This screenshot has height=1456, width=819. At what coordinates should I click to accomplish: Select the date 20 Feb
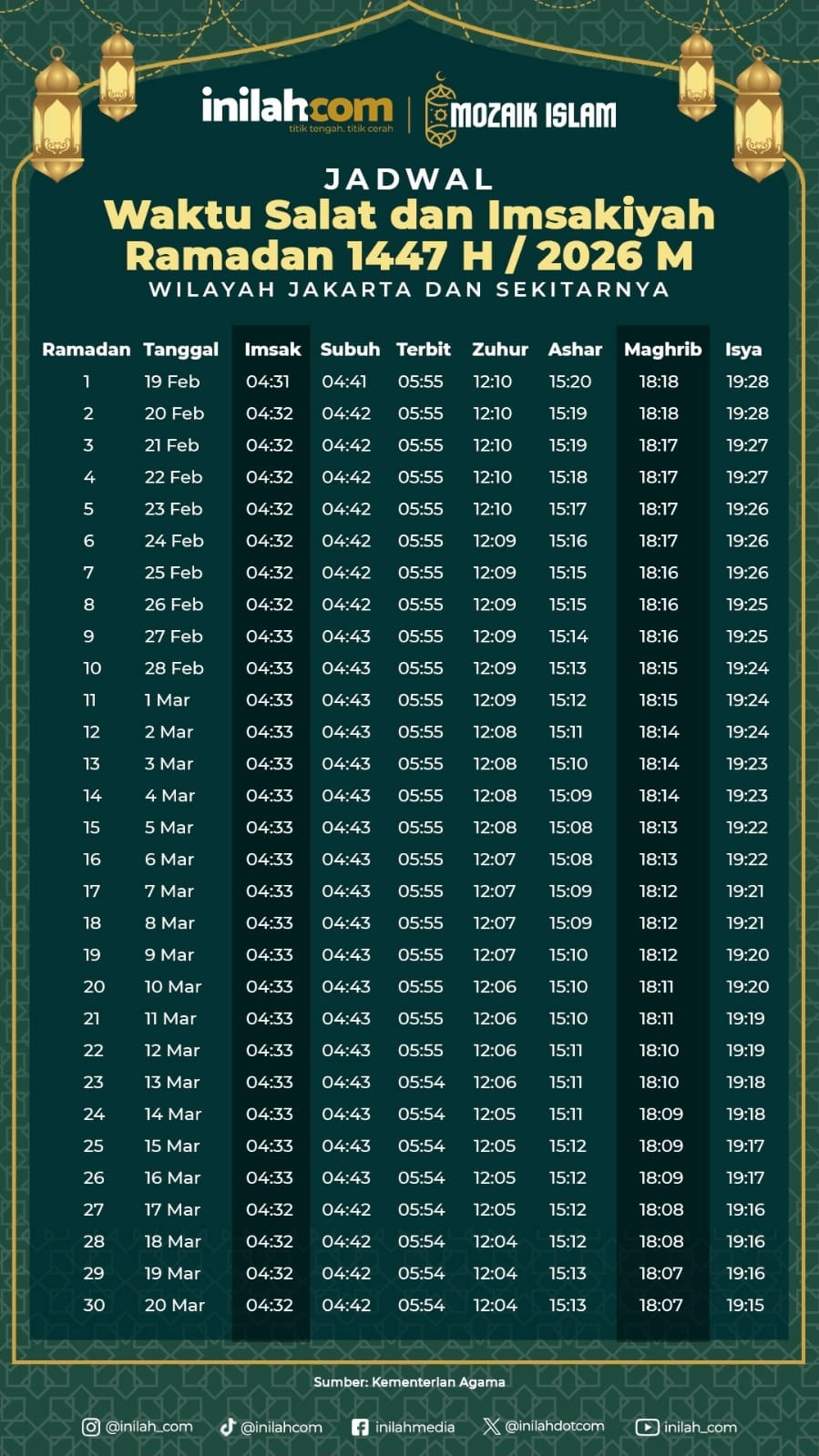coord(174,413)
